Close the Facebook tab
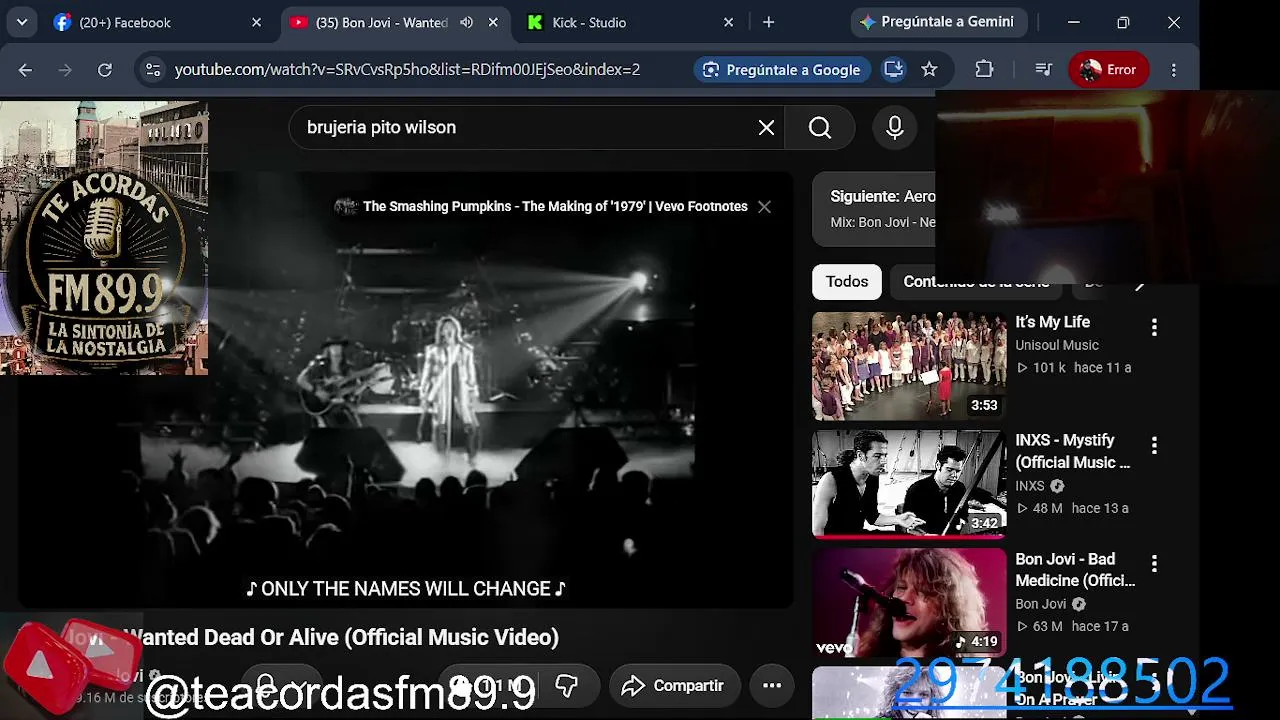Image resolution: width=1280 pixels, height=720 pixels. [x=256, y=22]
